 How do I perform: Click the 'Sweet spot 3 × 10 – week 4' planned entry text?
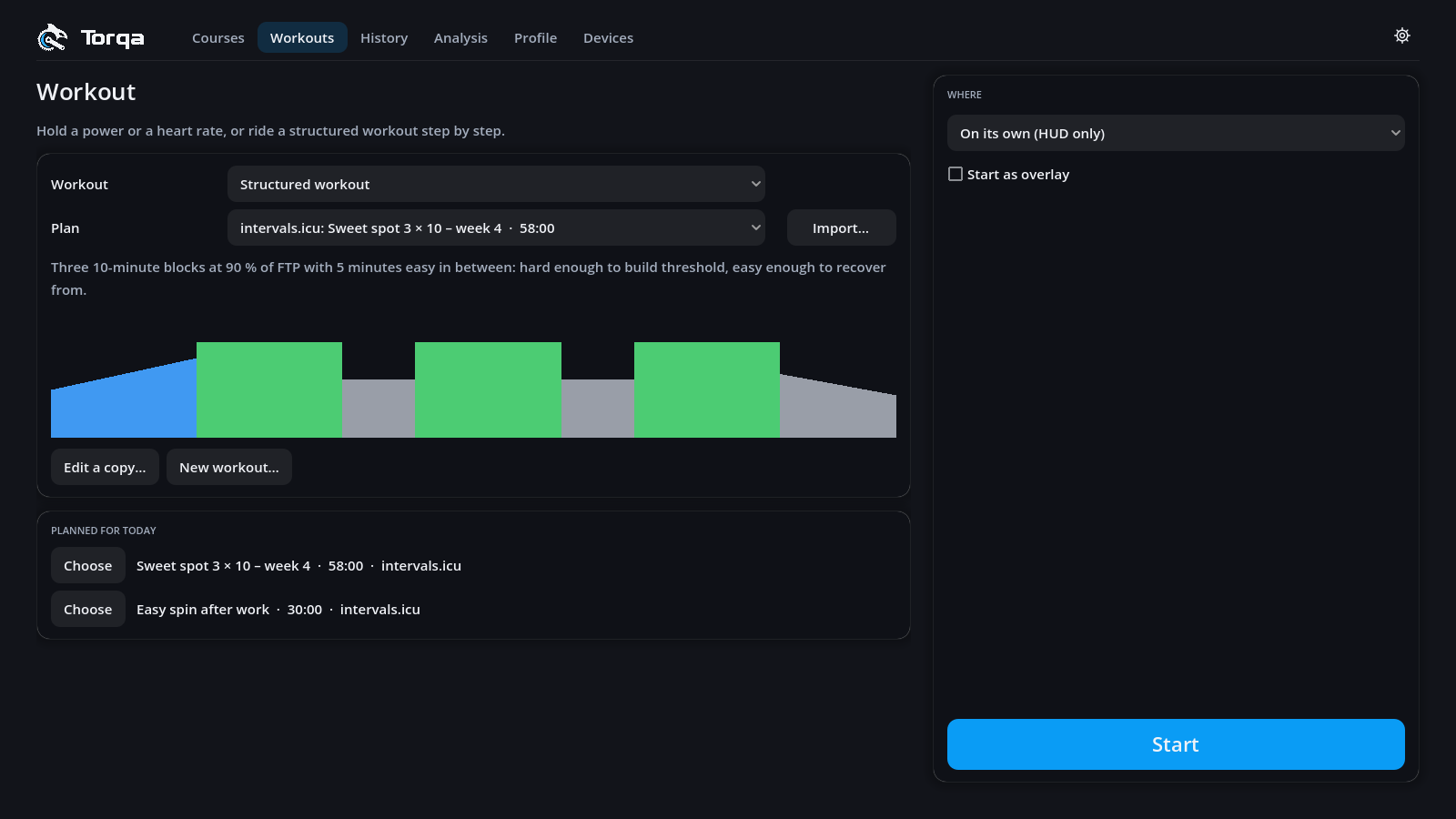click(223, 565)
